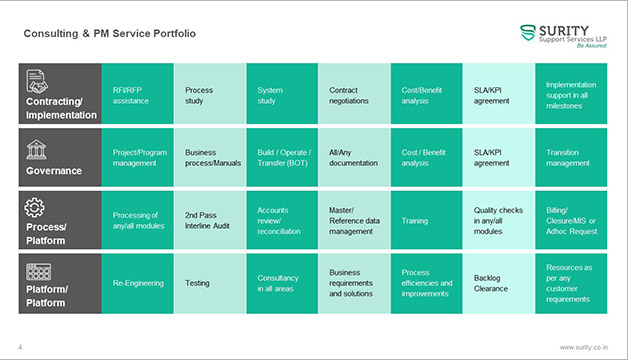
Task: Select the Contract negotiations tile
Action: (354, 94)
